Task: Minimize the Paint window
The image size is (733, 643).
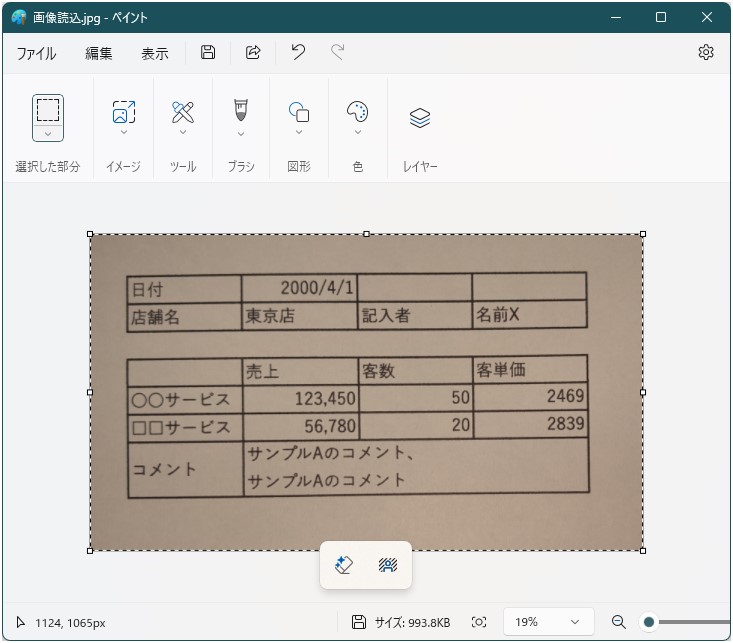Action: (616, 18)
